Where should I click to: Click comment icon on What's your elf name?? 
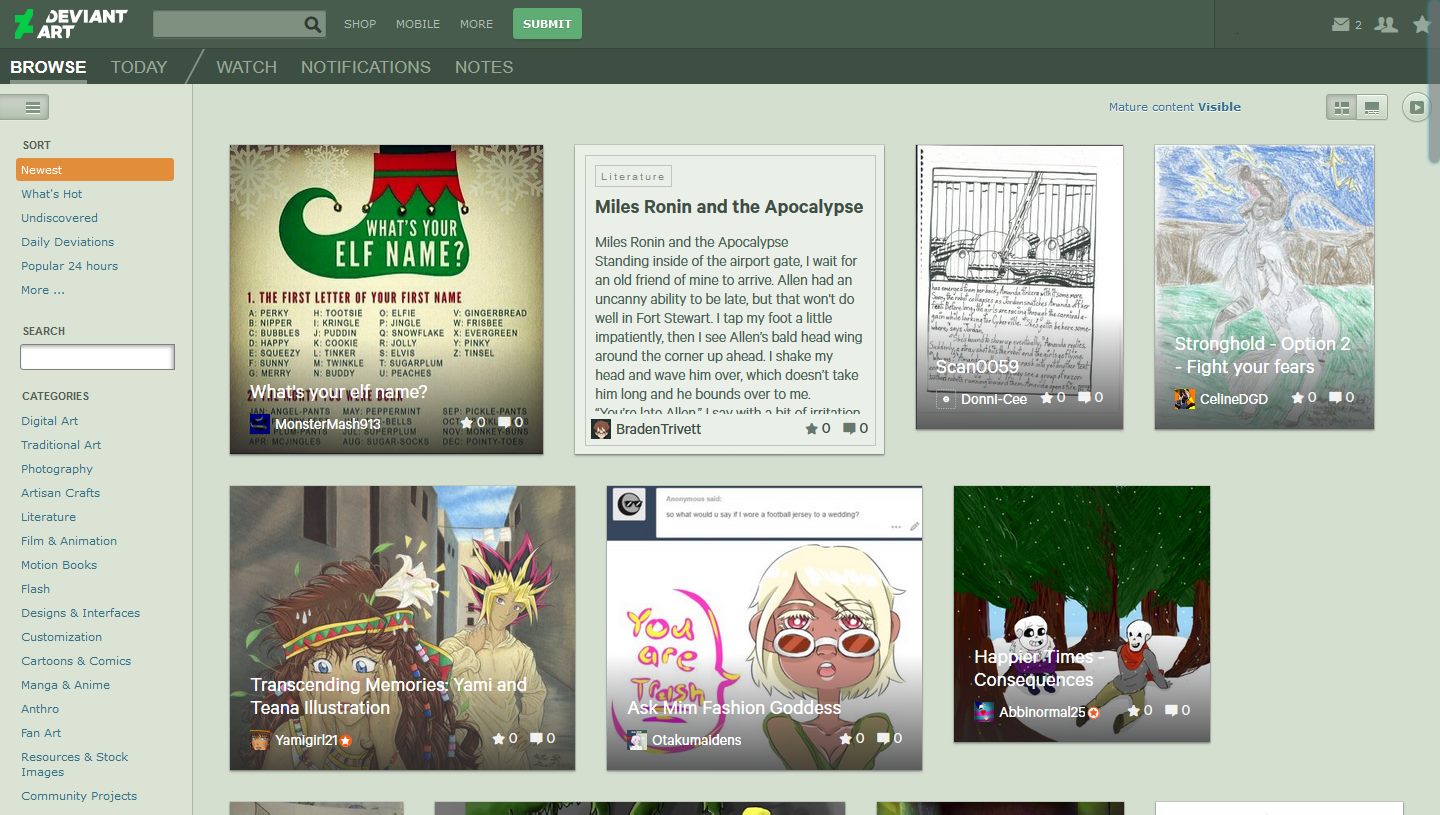pos(504,423)
